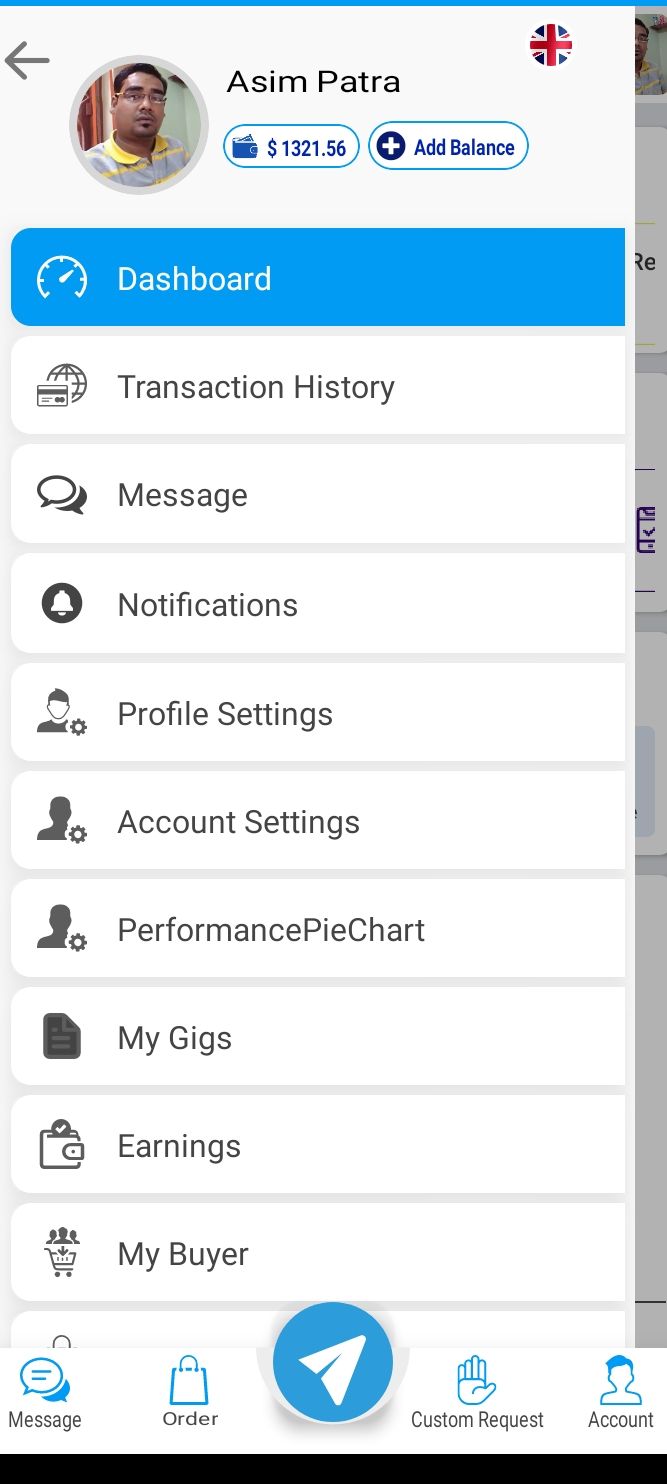
Task: Tap Asim Patra's profile photo
Action: (139, 125)
